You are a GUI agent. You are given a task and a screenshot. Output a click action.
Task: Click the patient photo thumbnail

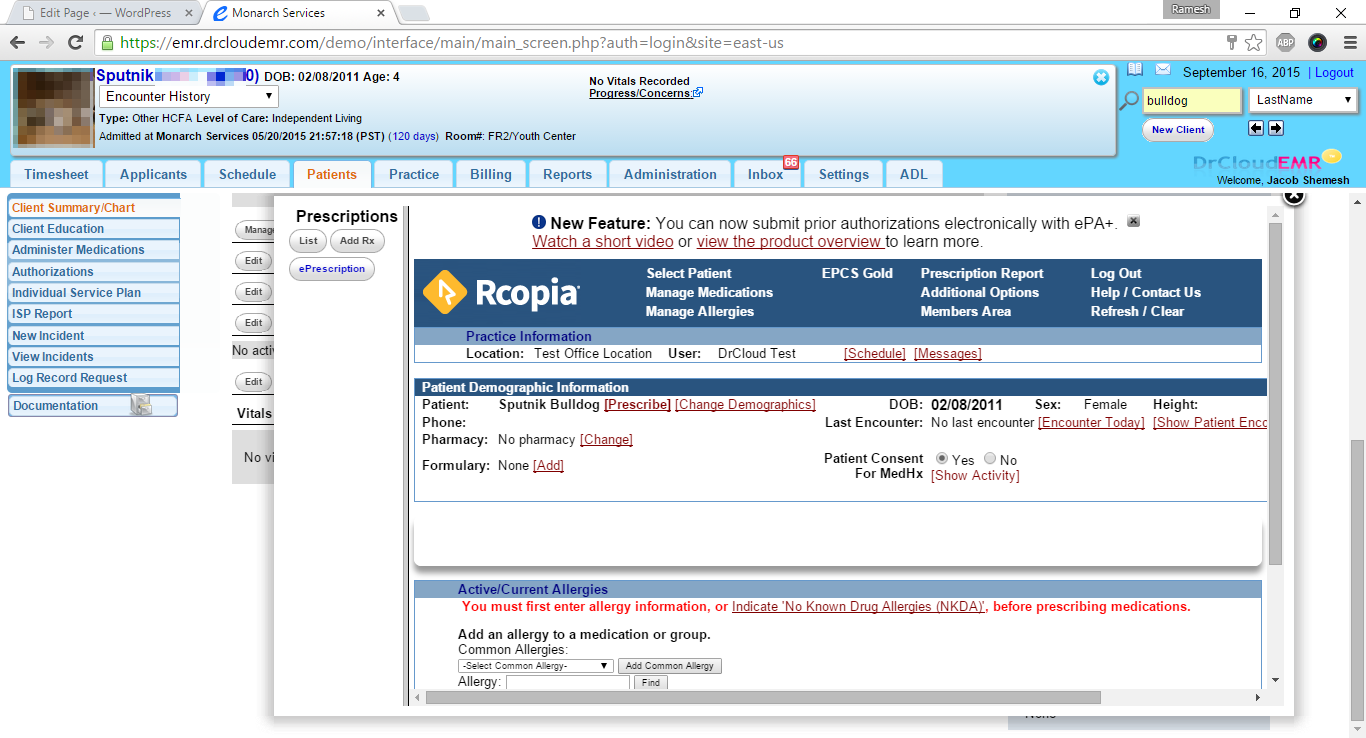[x=54, y=108]
